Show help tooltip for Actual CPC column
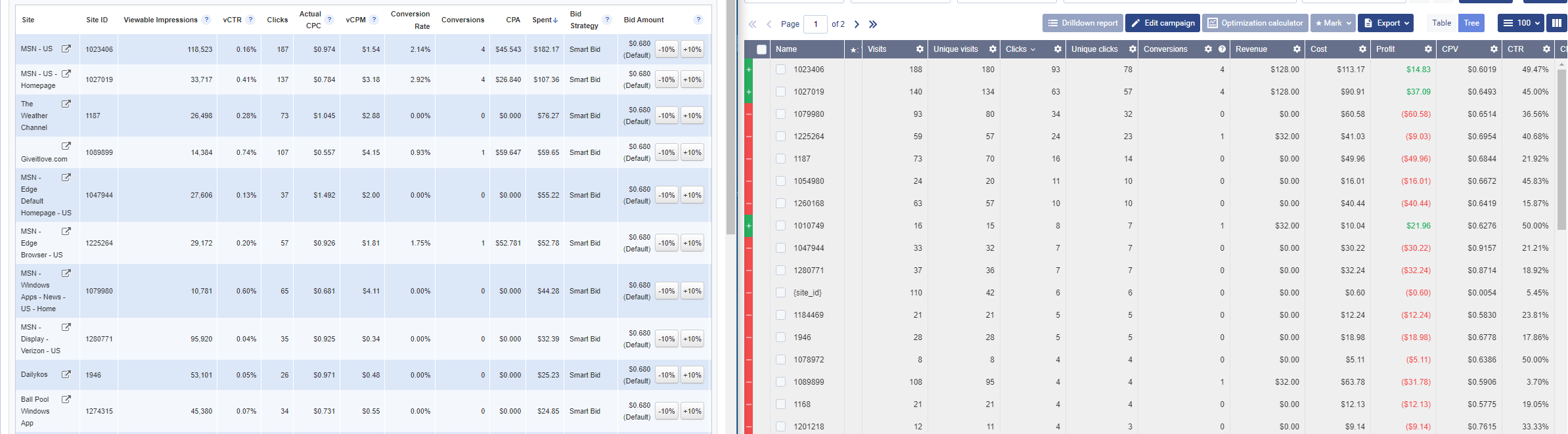Viewport: 1568px width, 434px height. pyautogui.click(x=330, y=20)
